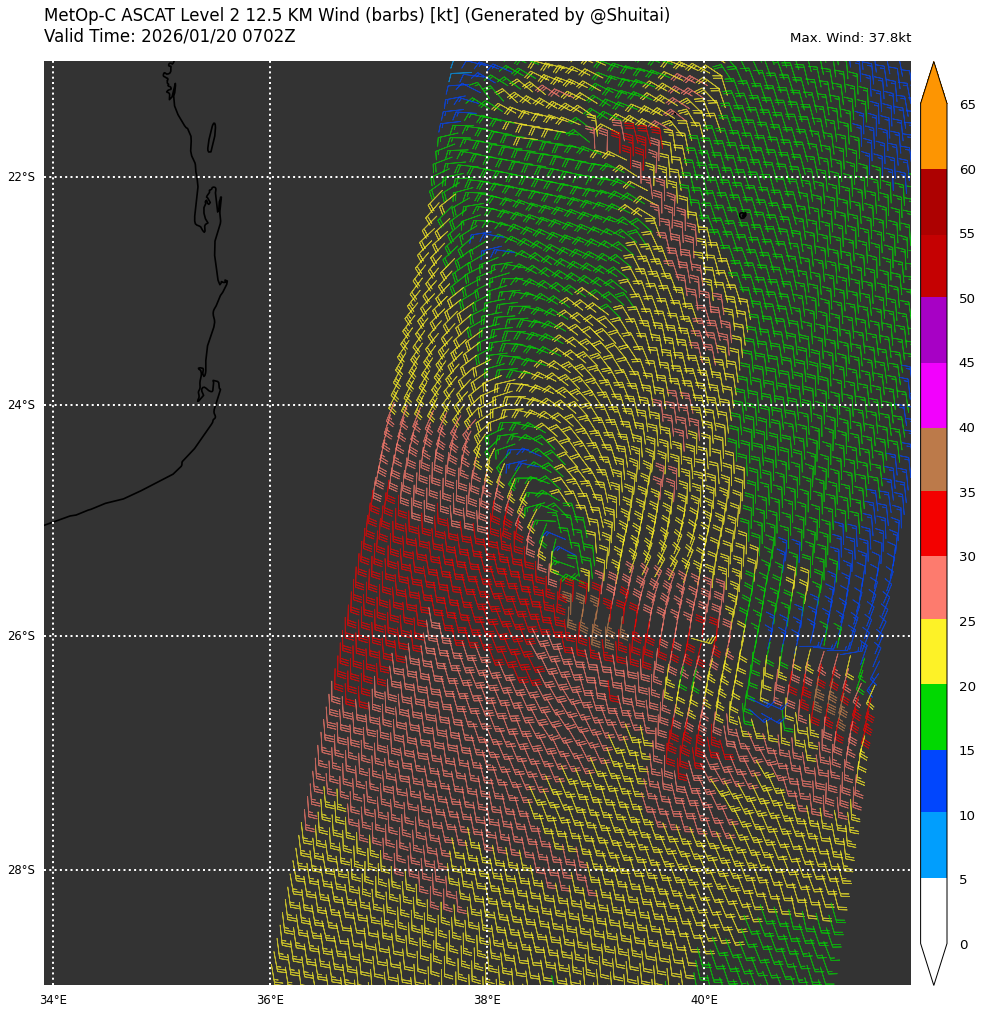Click the light blue 5–10 kt colorbar band

click(x=933, y=845)
